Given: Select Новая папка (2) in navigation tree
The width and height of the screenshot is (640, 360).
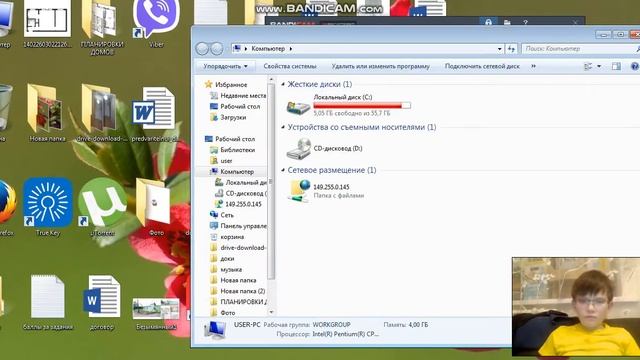Looking at the screenshot, I should (x=242, y=291).
